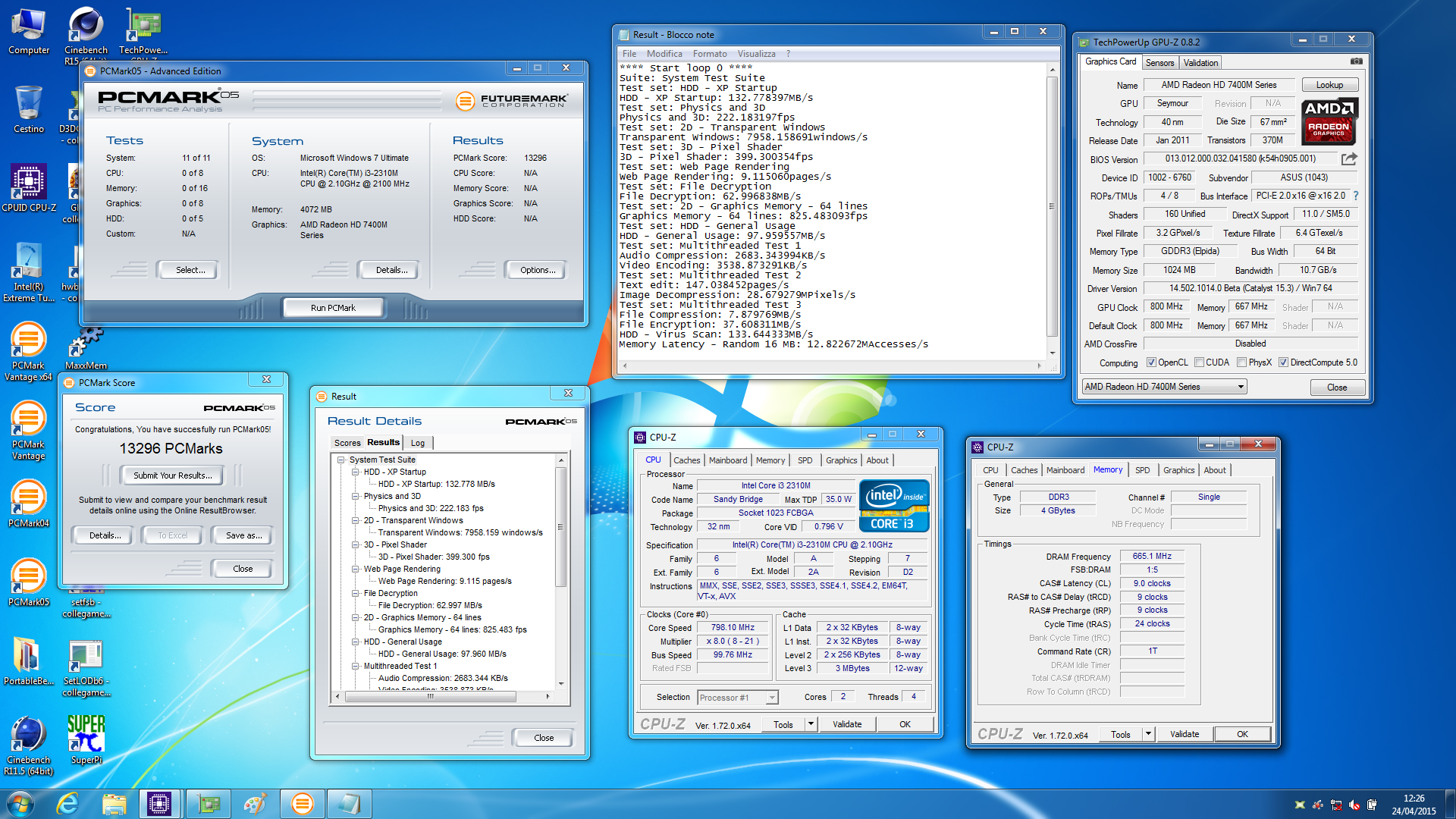Click the Intel Core i3 logo in CPU-Z
This screenshot has width=1456, height=819.
[894, 506]
